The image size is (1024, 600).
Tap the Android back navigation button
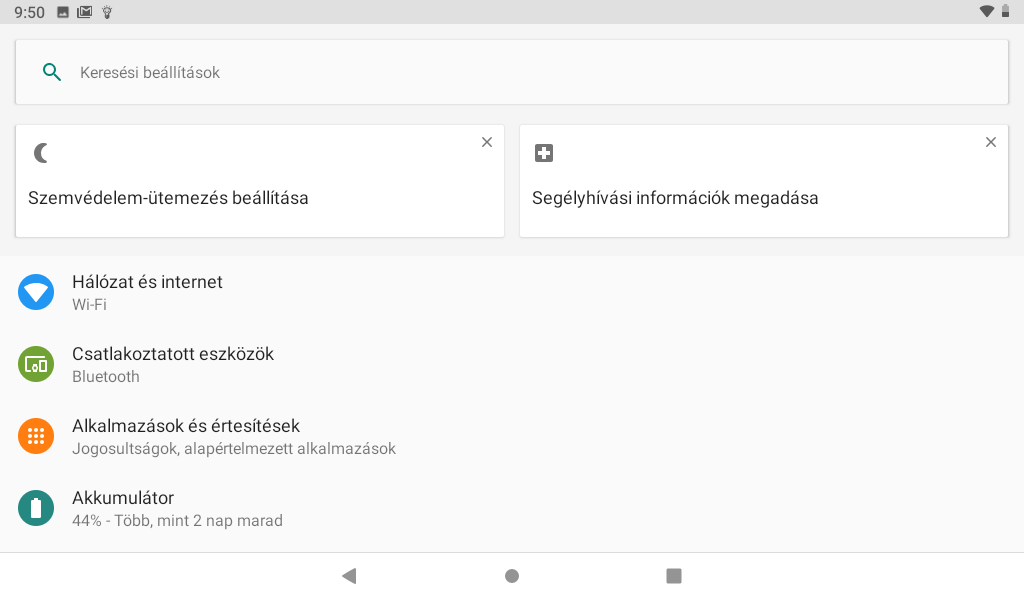tap(349, 576)
